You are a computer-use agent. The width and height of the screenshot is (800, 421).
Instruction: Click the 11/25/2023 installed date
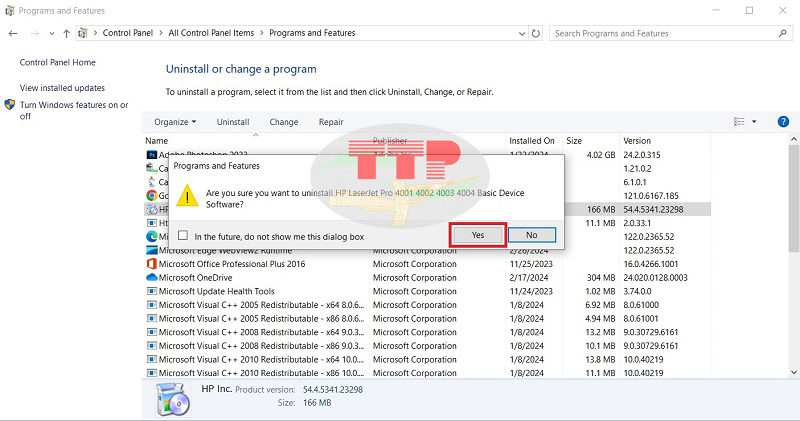(x=531, y=264)
